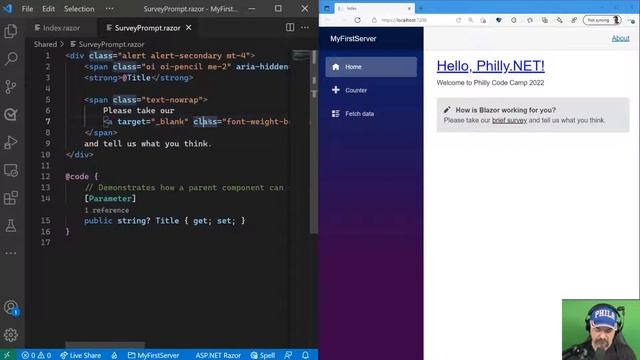The height and width of the screenshot is (360, 640).
Task: Click the webcam video thumbnail
Action: pyautogui.click(x=601, y=330)
